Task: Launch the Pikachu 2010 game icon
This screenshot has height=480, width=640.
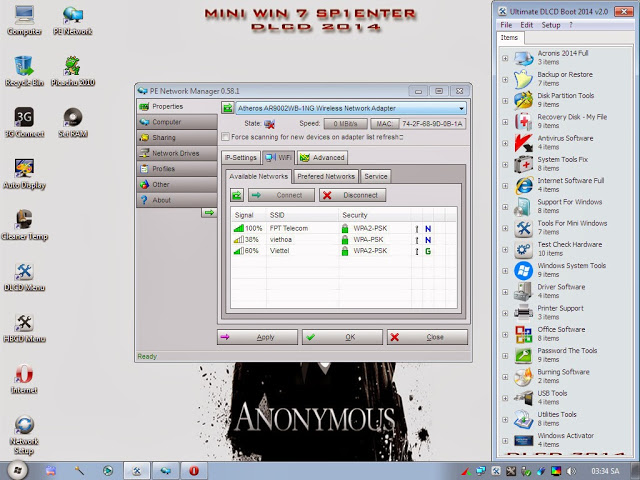Action: click(73, 71)
